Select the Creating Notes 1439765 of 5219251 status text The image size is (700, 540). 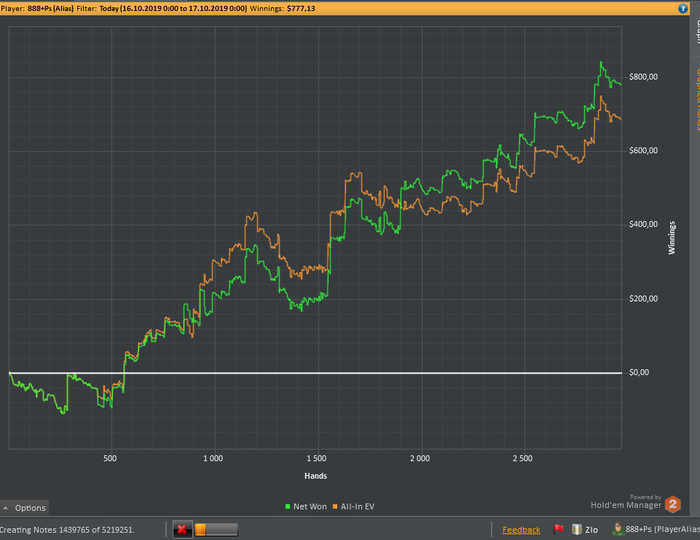tap(67, 530)
